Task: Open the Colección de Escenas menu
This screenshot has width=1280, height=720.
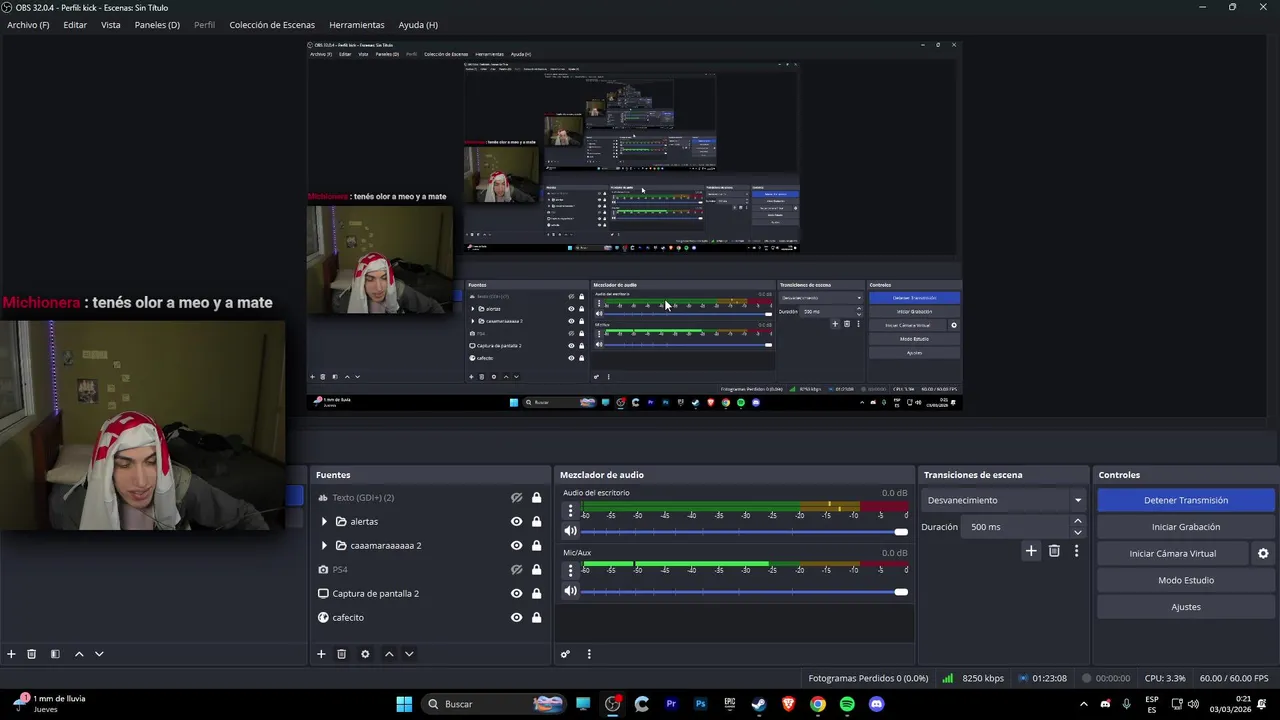Action: coord(272,25)
